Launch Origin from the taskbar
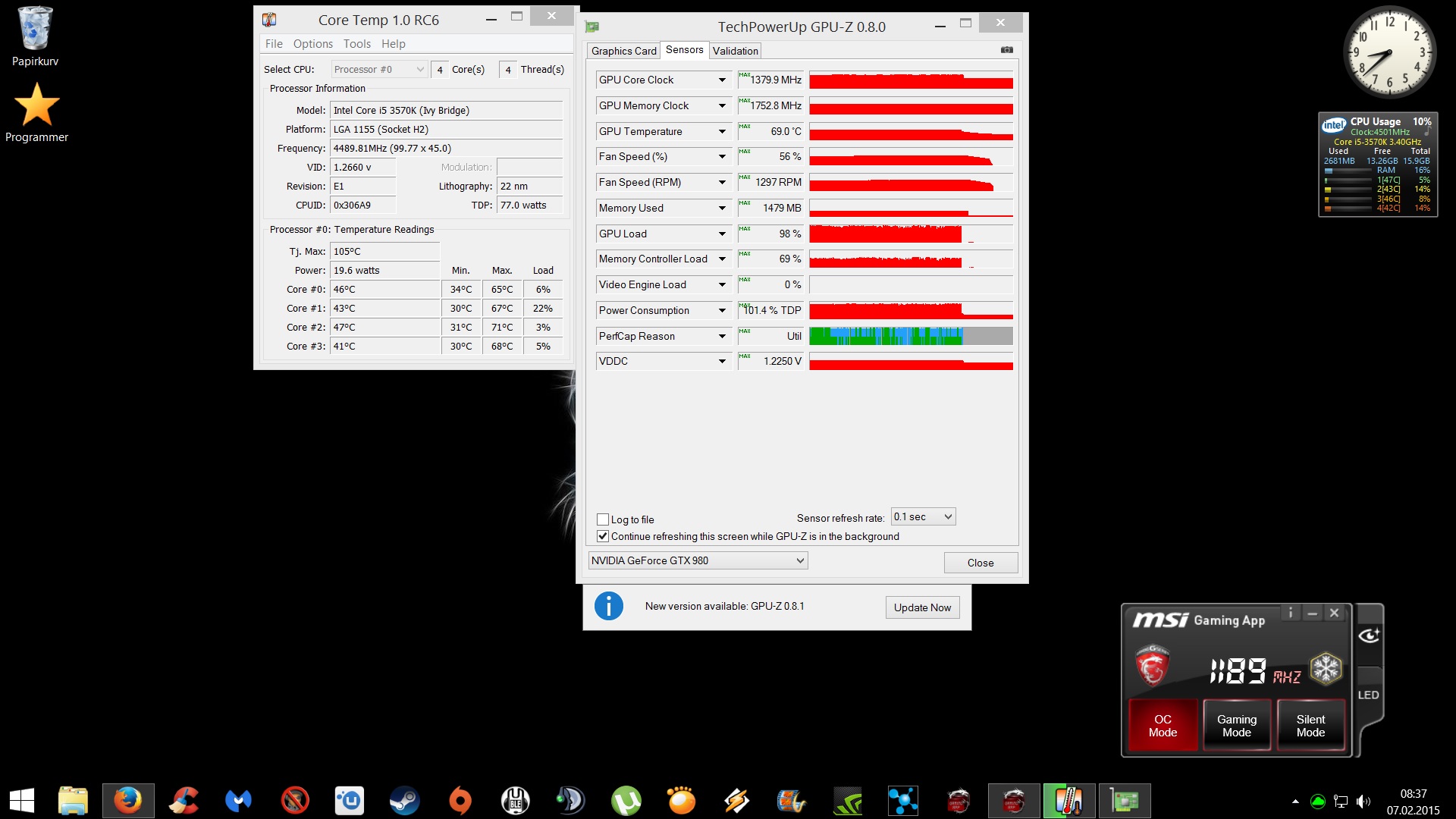Screen dimensions: 1456x819 [460, 801]
